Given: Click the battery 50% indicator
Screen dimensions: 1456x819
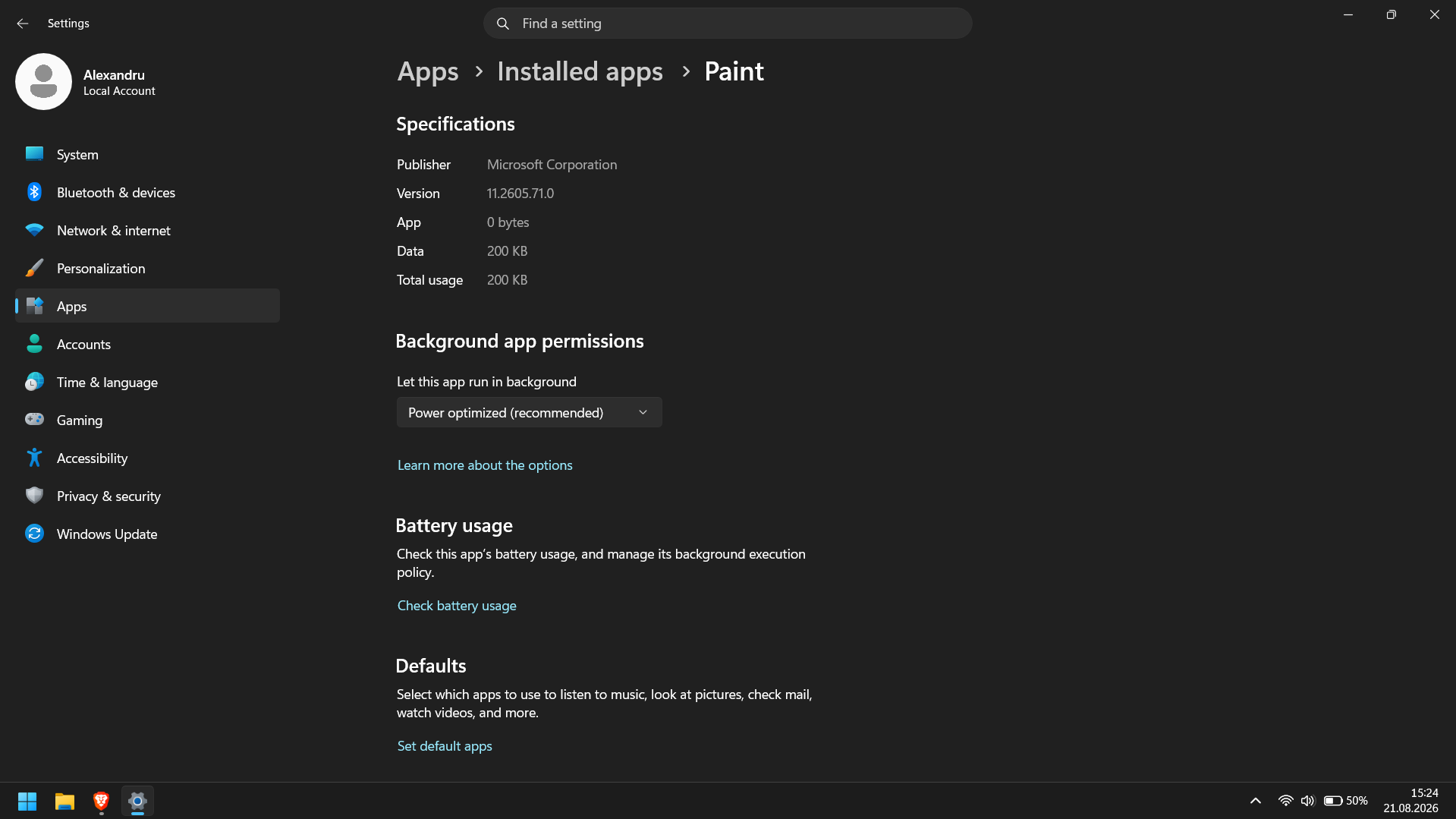Looking at the screenshot, I should [x=1345, y=801].
